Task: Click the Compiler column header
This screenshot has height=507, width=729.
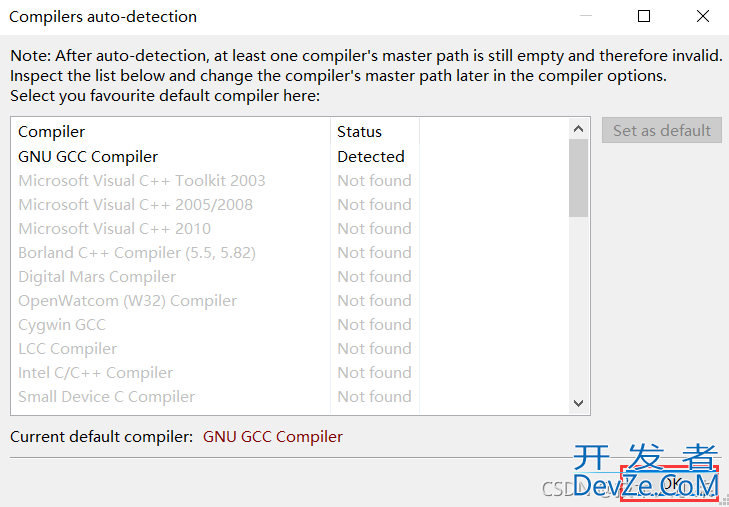Action: pos(171,132)
